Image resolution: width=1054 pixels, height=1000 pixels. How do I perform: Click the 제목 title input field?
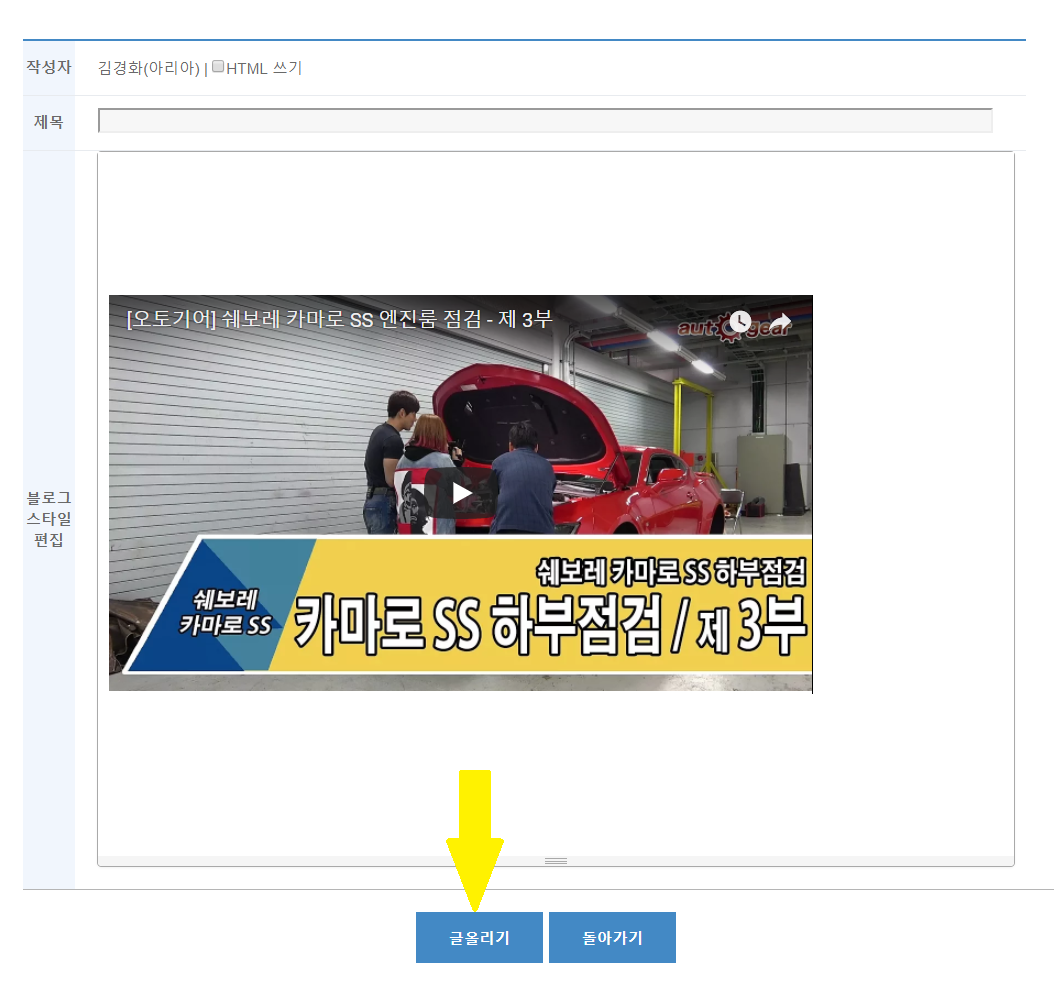tap(545, 121)
